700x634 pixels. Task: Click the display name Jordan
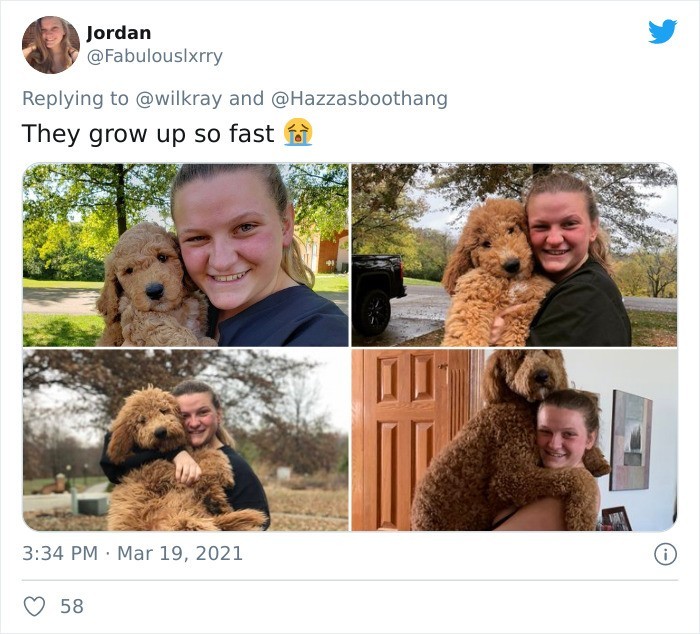tap(119, 33)
